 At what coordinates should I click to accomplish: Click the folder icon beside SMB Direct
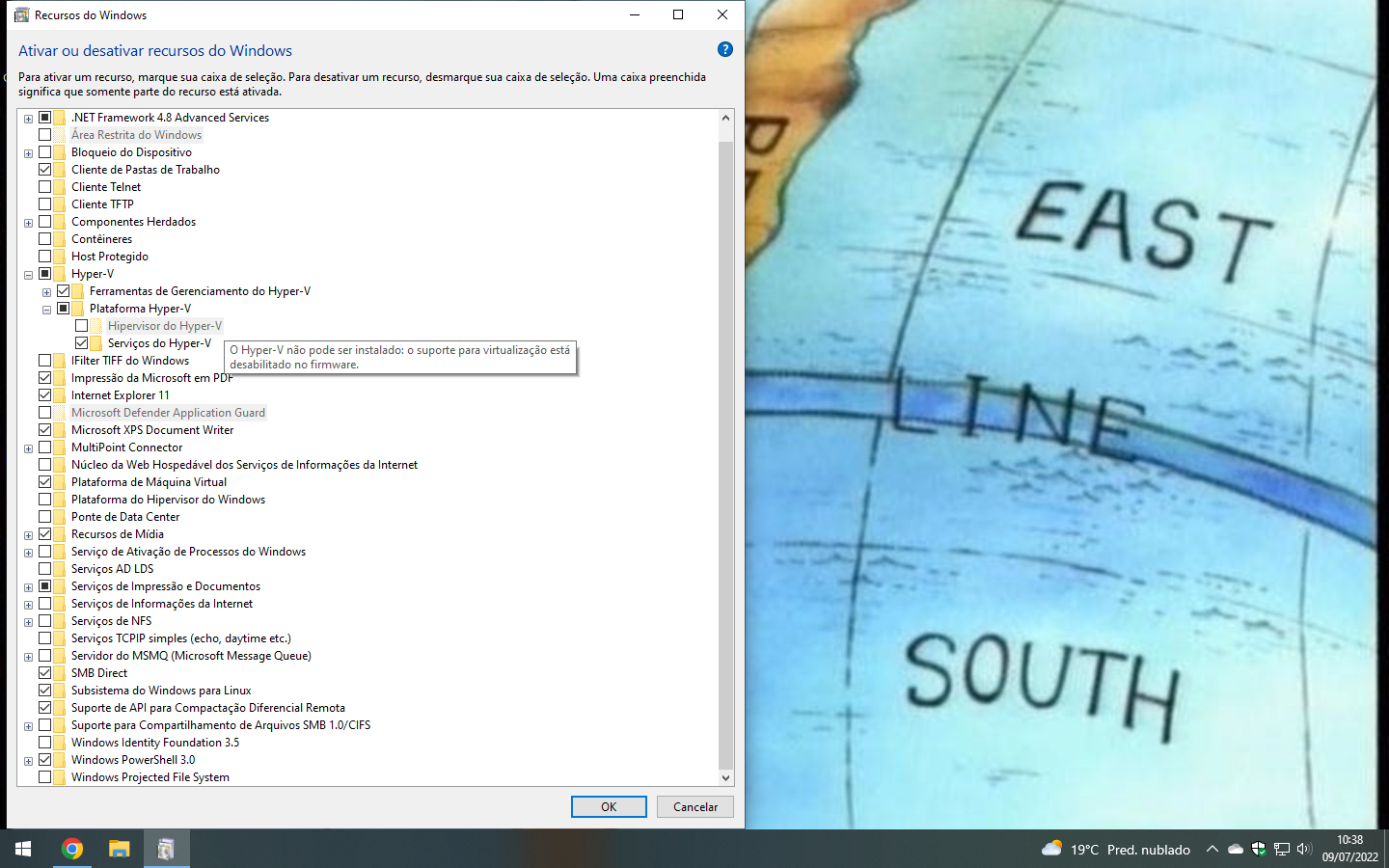(x=60, y=673)
